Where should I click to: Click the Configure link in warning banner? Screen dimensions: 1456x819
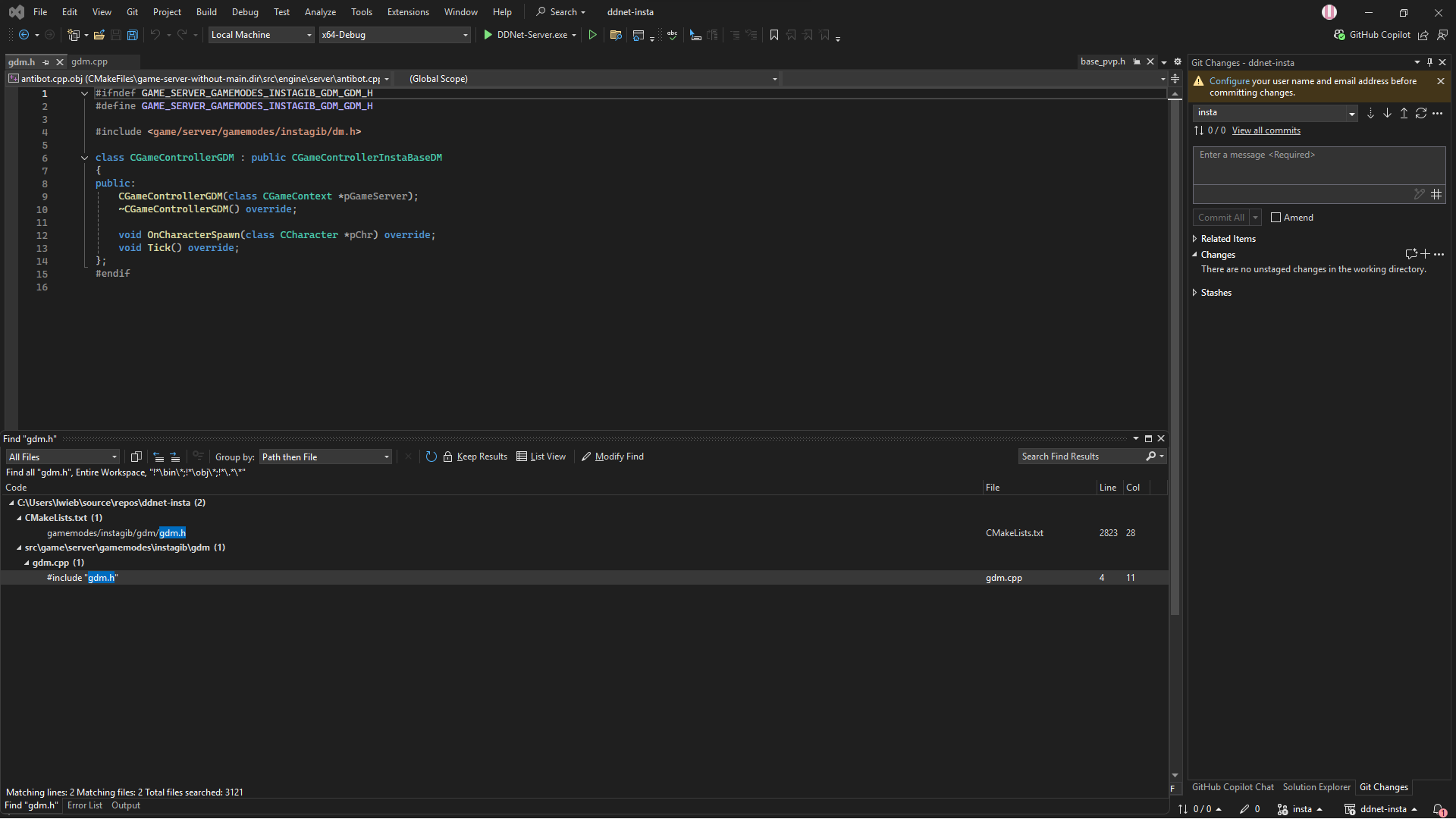(1229, 81)
